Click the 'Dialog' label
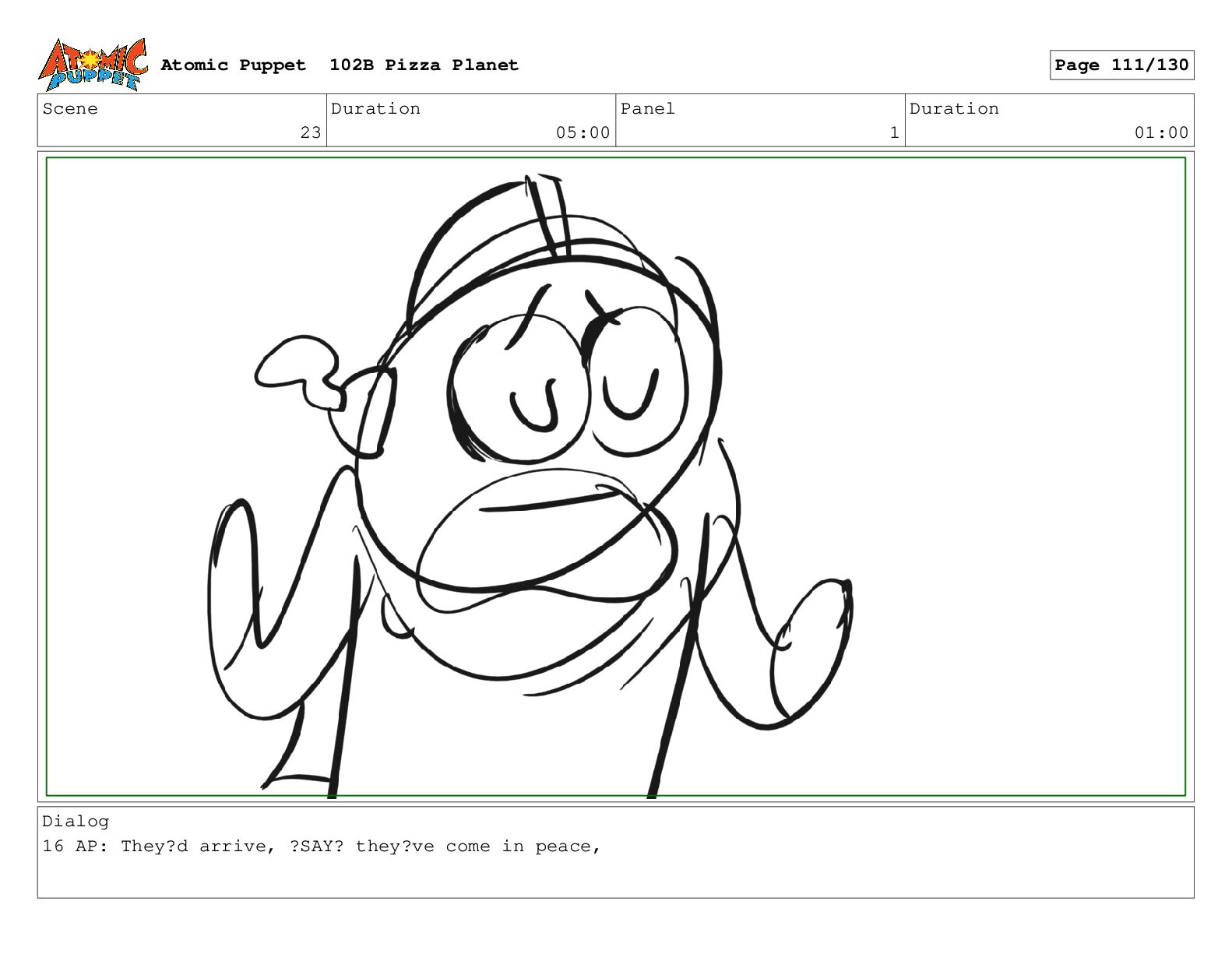Viewport: 1232px width, 954px height. [x=76, y=821]
